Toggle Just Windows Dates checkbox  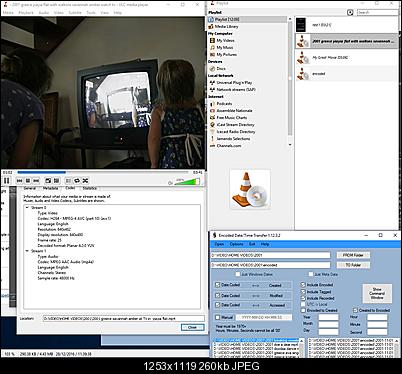pyautogui.click(x=238, y=274)
